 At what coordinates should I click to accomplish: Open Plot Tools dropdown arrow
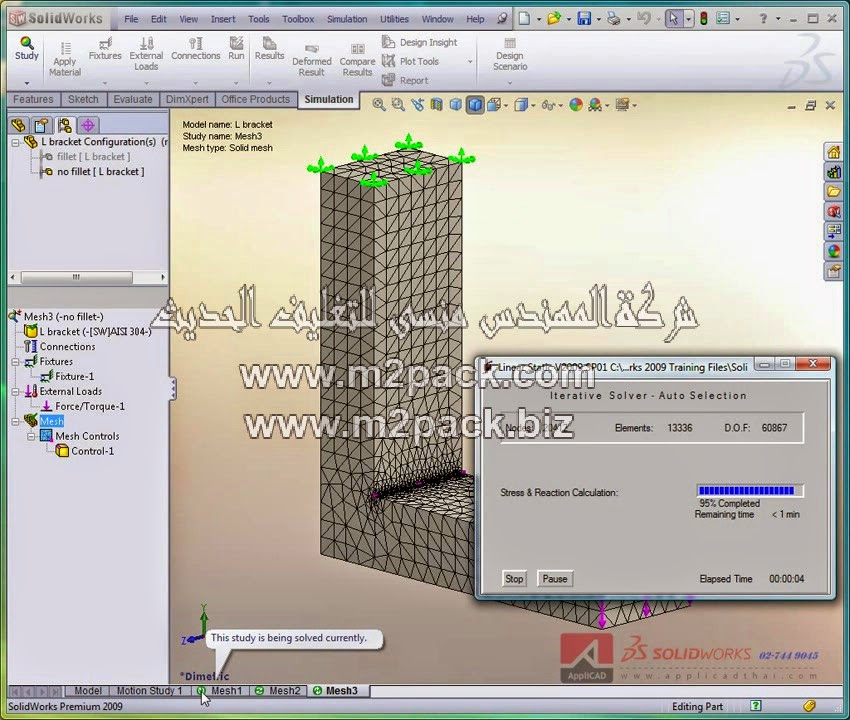(x=470, y=62)
